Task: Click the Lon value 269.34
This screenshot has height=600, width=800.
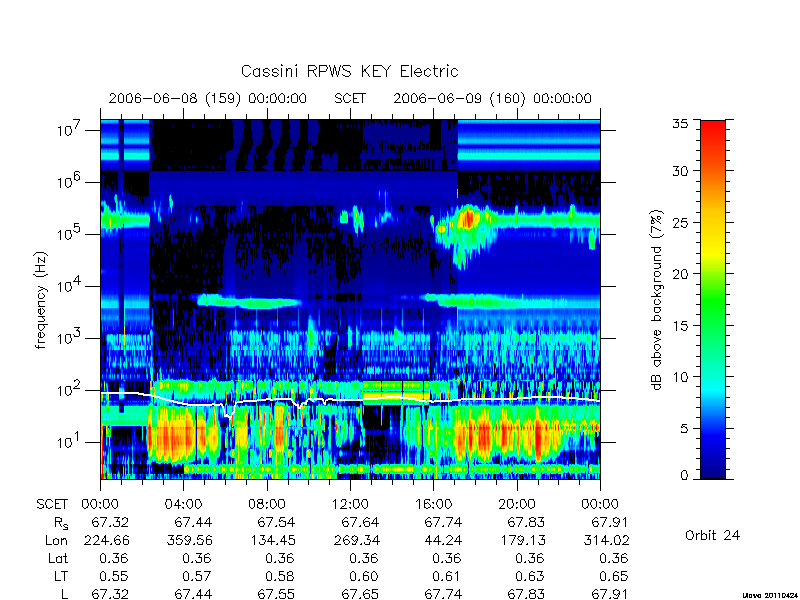Action: tap(356, 540)
